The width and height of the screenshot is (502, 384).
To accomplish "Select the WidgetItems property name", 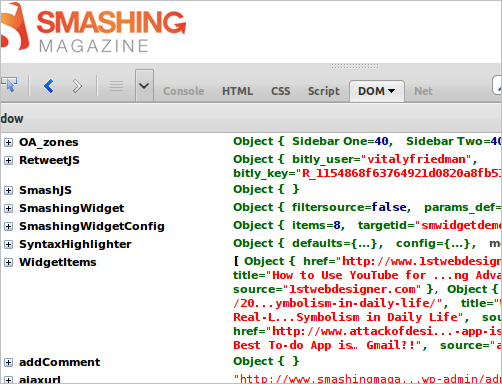I will (x=58, y=262).
